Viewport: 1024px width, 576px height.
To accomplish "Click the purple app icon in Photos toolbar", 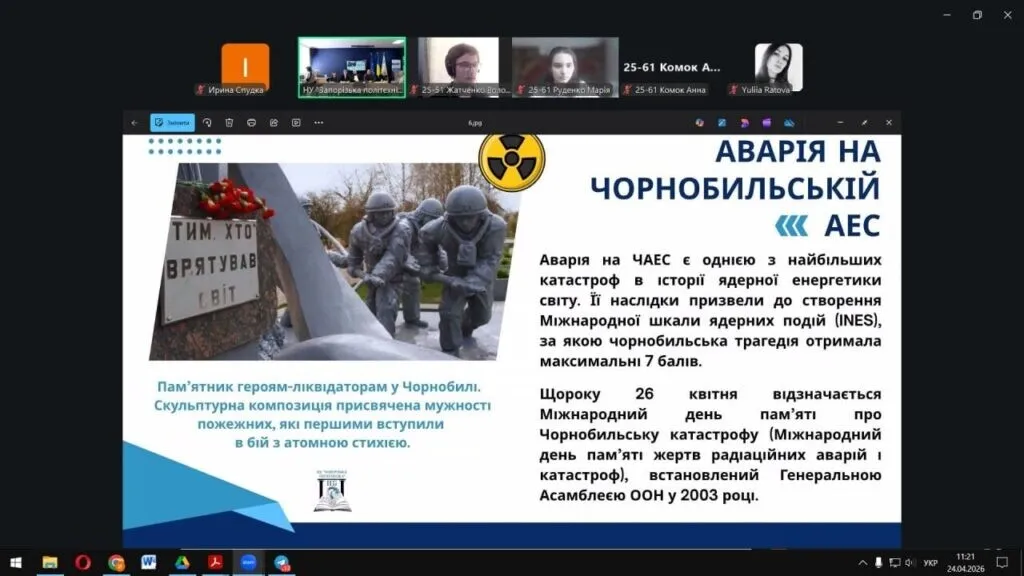I will pyautogui.click(x=767, y=123).
